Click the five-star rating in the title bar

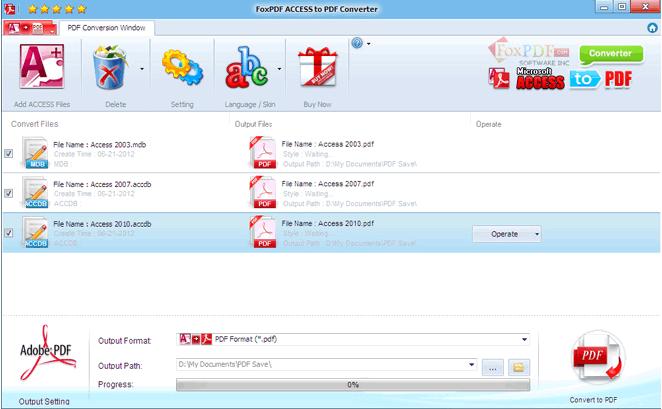[x=57, y=8]
